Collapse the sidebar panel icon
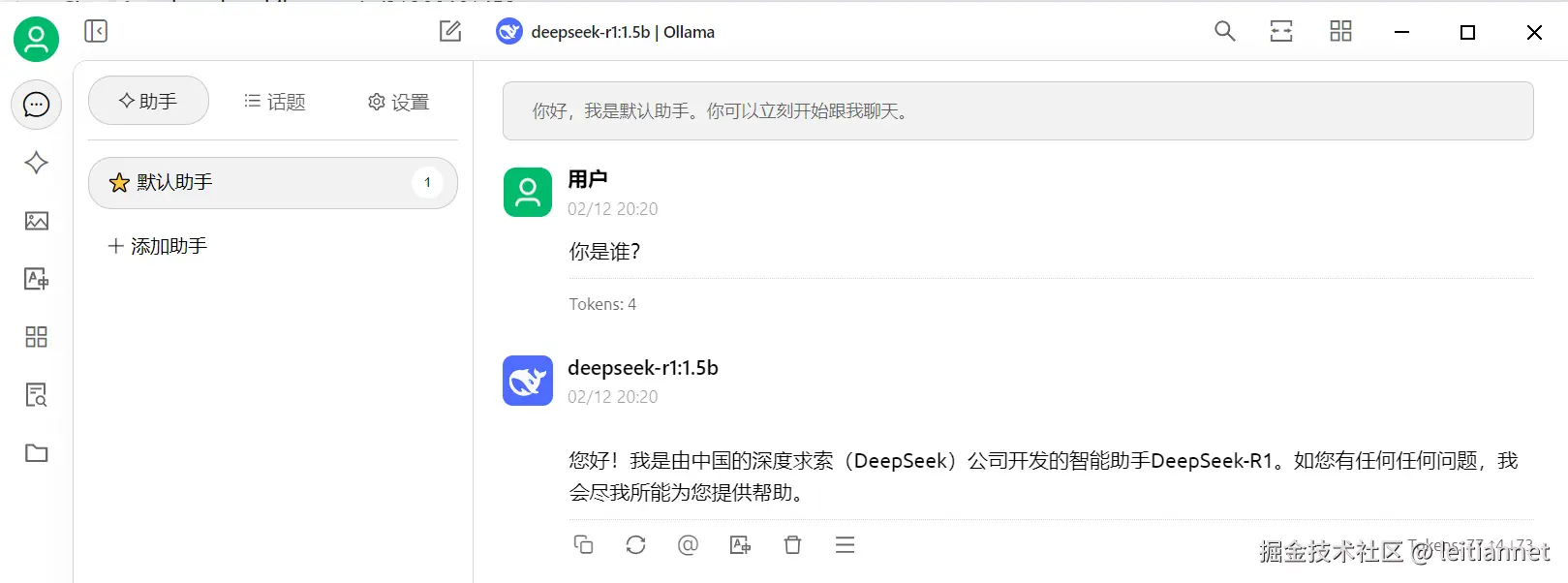Image resolution: width=1568 pixels, height=583 pixels. (x=96, y=31)
